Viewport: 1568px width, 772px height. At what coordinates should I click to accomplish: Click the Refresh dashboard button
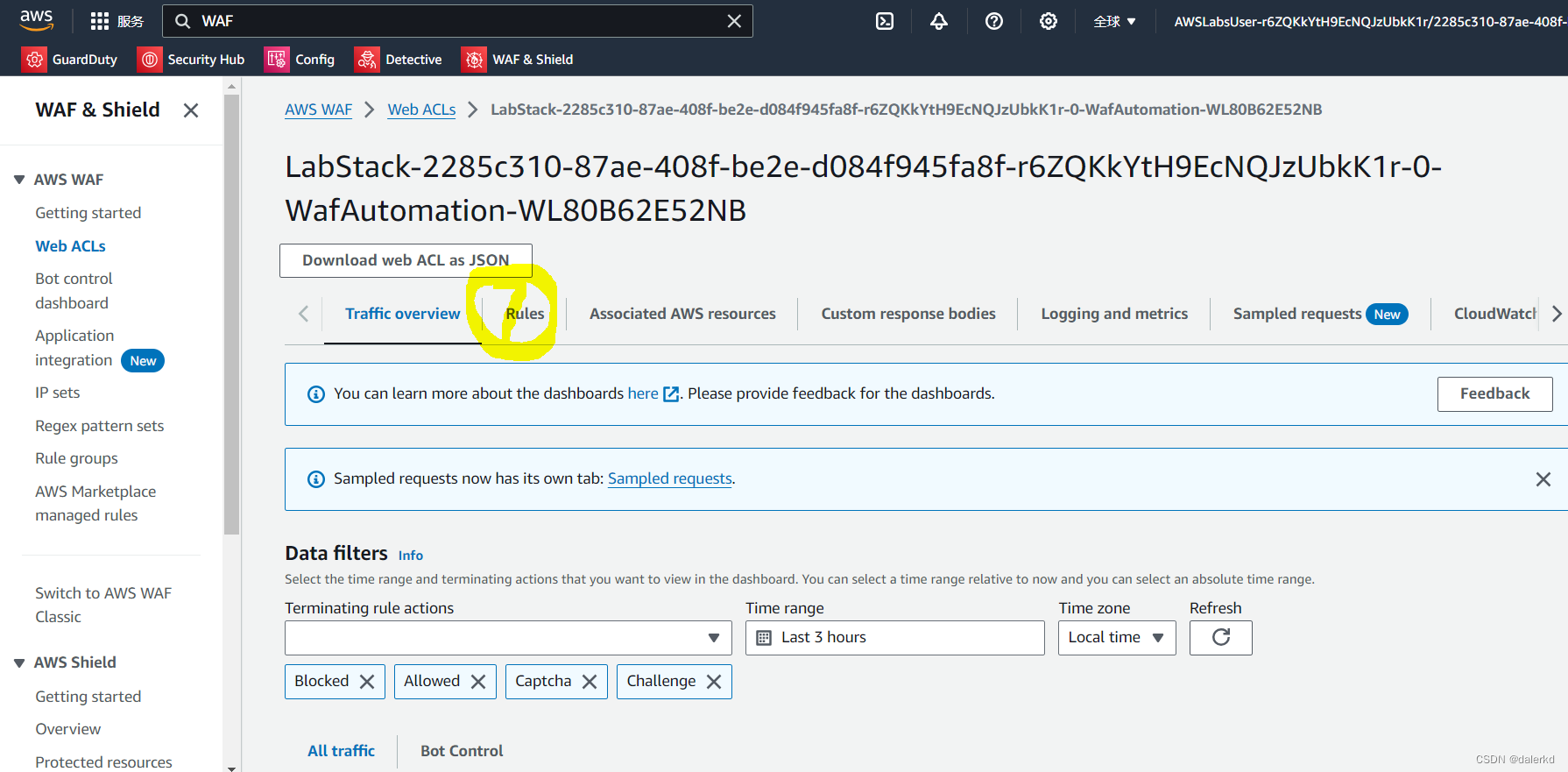click(1220, 638)
